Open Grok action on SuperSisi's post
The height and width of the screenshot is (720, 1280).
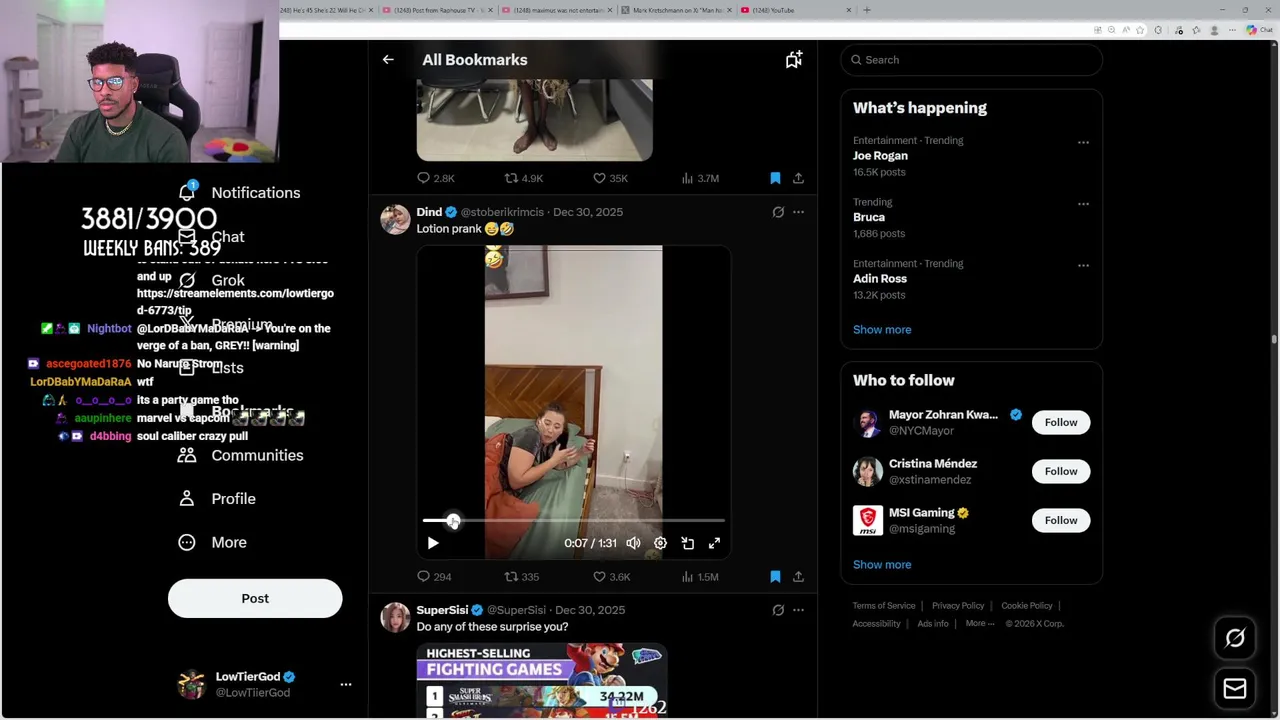click(x=778, y=610)
